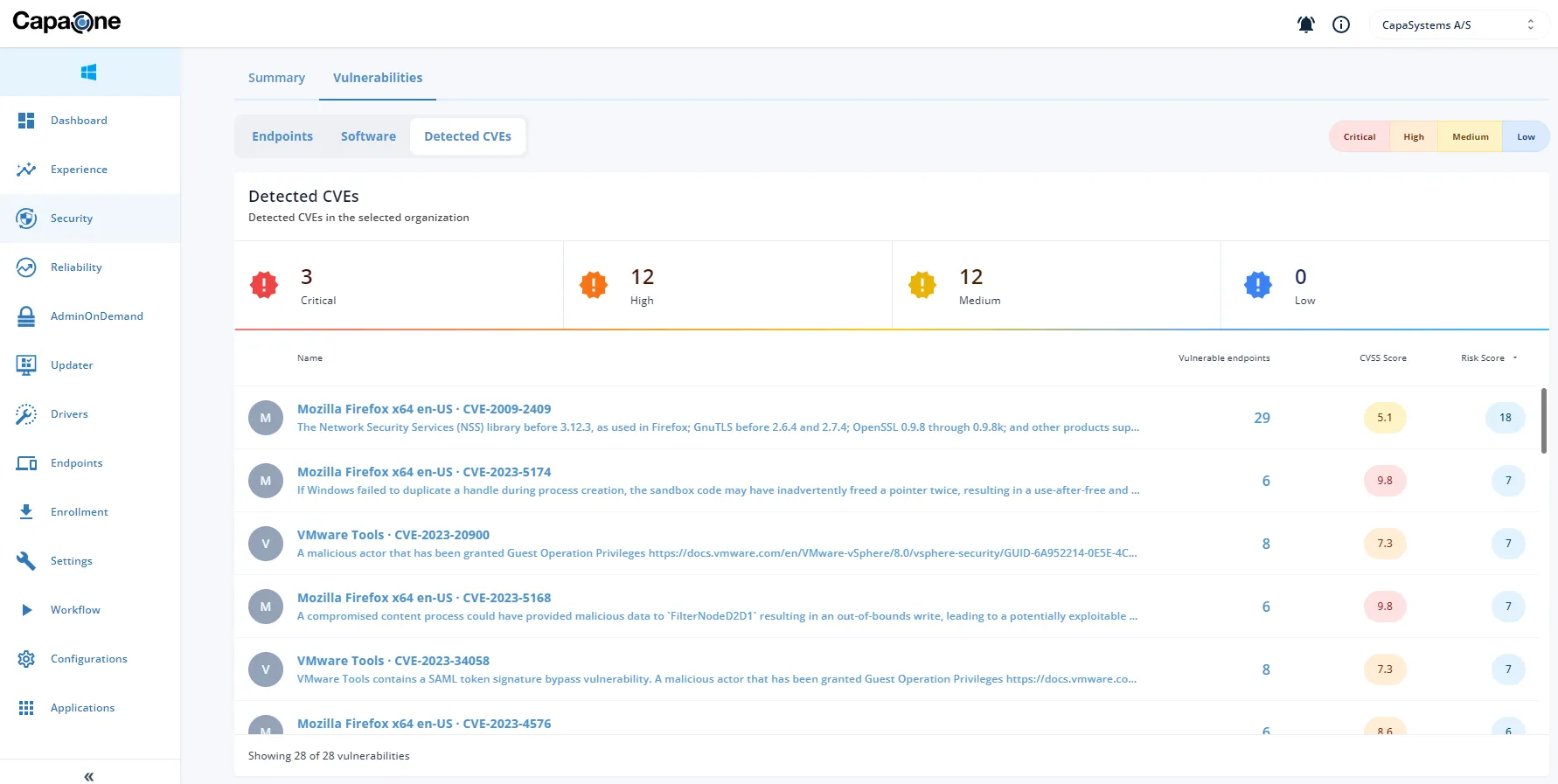Click the Dashboard sidebar icon
1558x784 pixels.
point(26,121)
